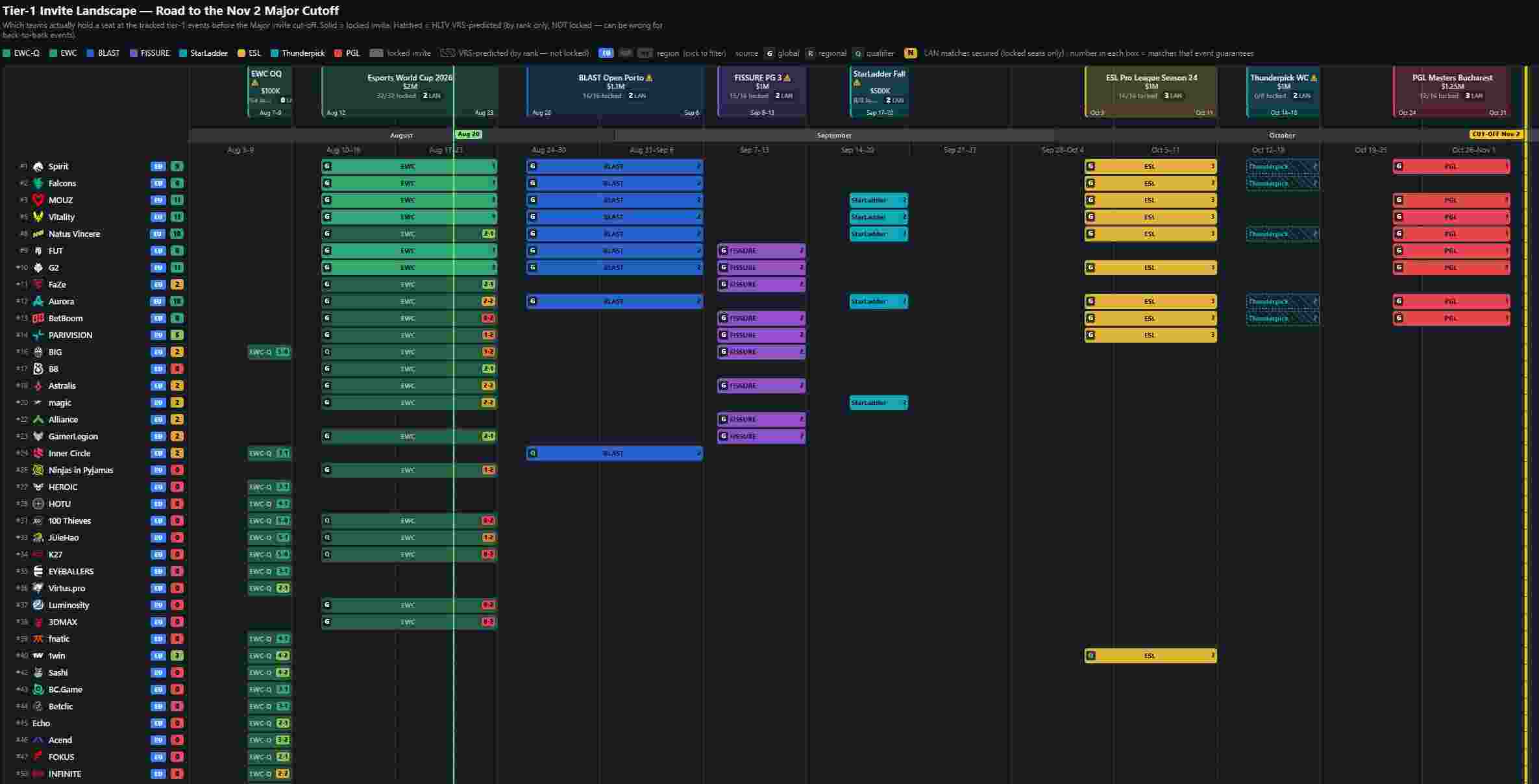Click G2's FISSURE invite bar

click(762, 268)
